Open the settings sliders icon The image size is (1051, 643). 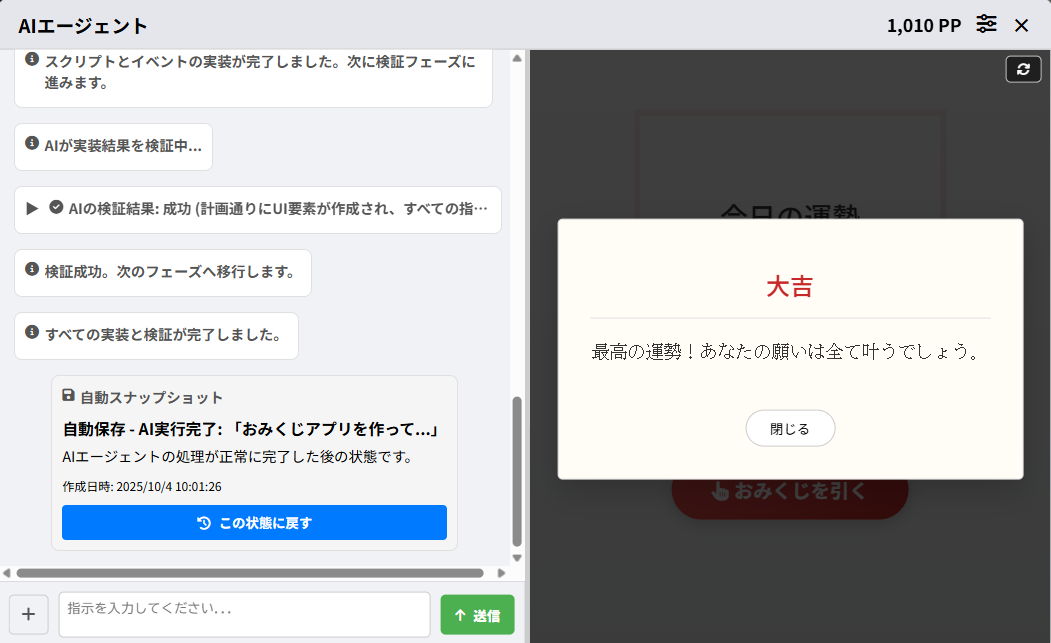coord(987,25)
